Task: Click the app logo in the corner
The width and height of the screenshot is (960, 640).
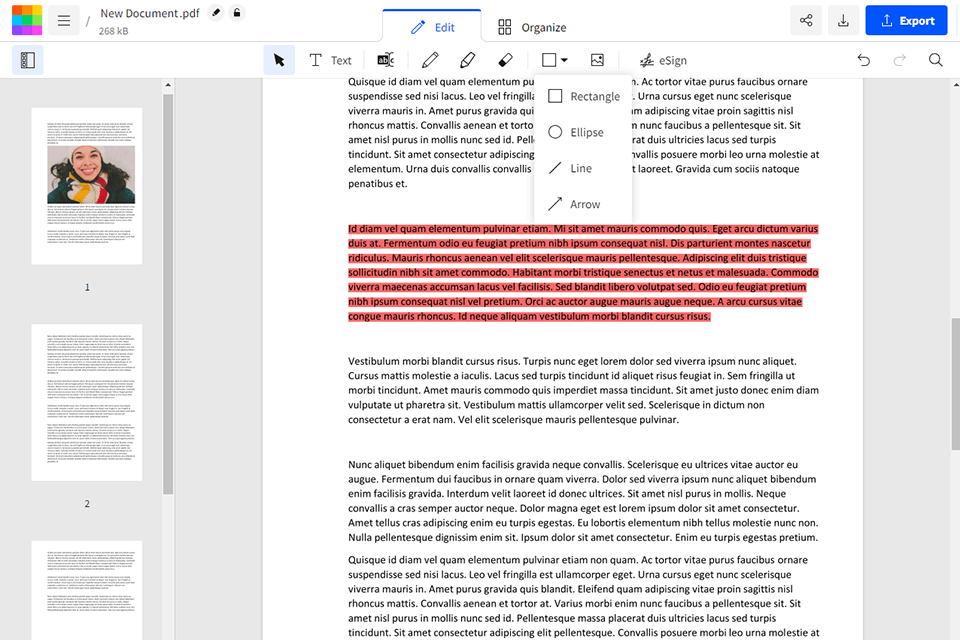Action: pyautogui.click(x=27, y=20)
